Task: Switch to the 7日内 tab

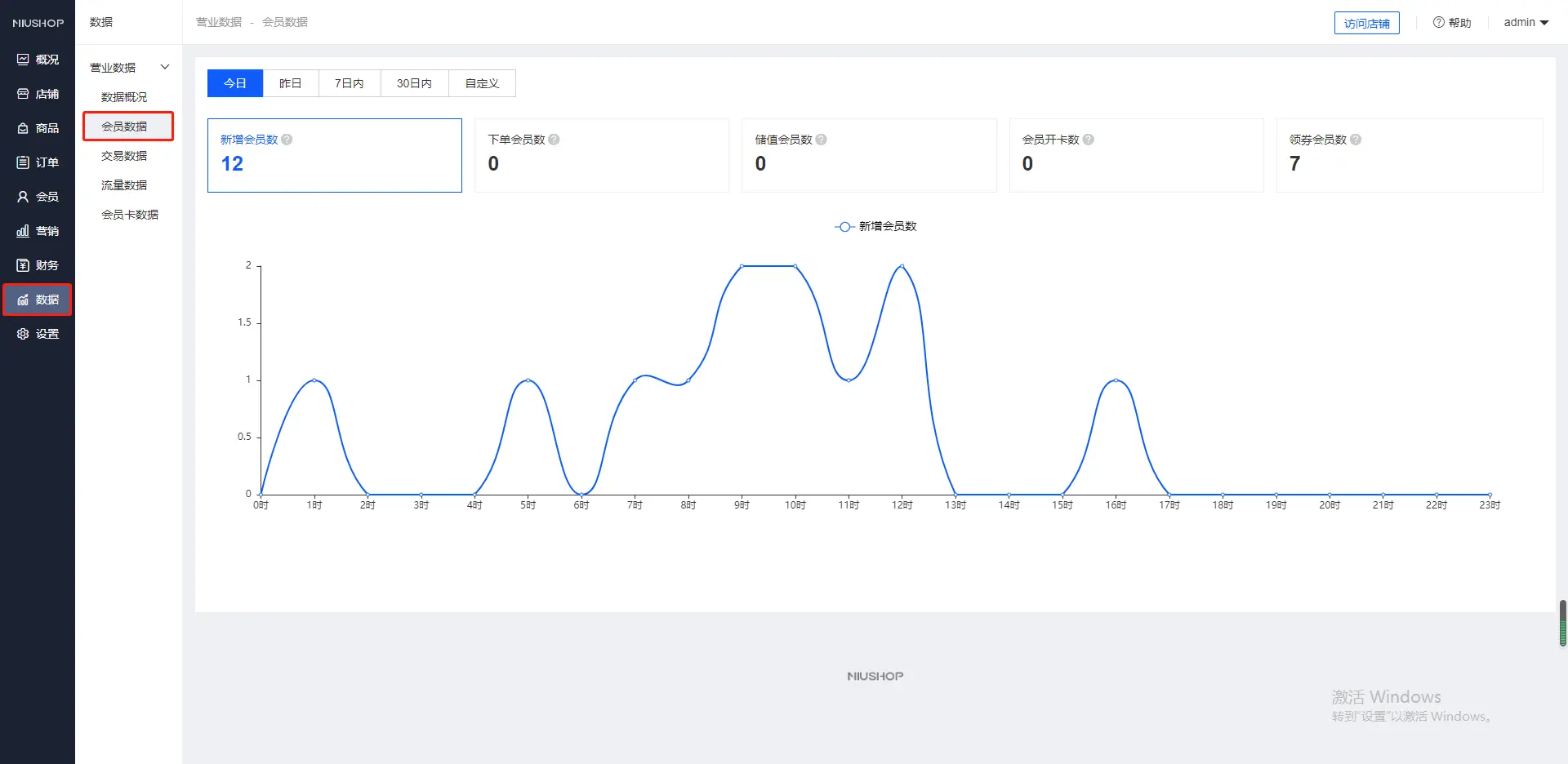Action: click(349, 83)
